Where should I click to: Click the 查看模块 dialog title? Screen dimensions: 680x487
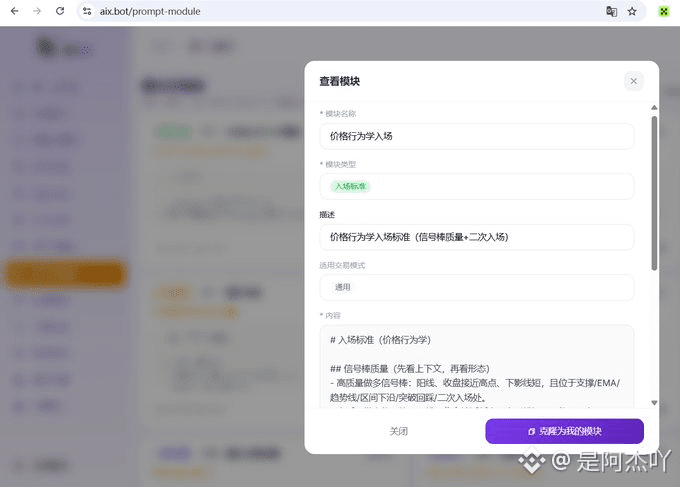[x=340, y=82]
